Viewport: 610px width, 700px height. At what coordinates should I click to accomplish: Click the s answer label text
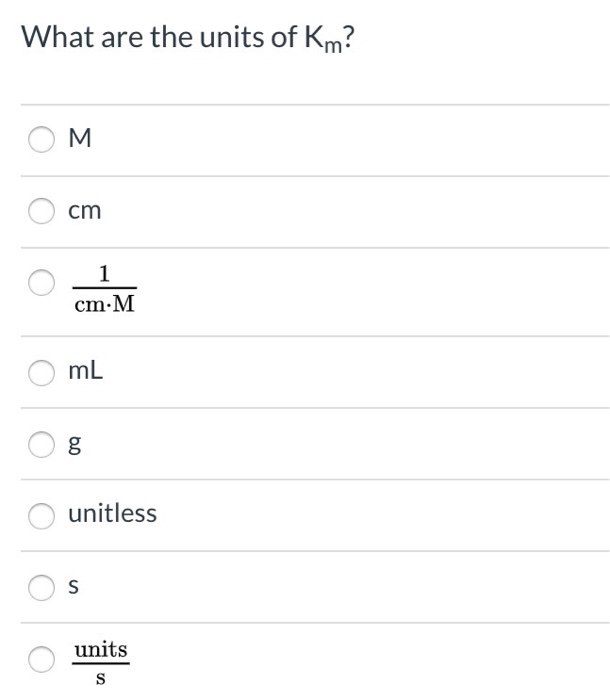click(74, 586)
